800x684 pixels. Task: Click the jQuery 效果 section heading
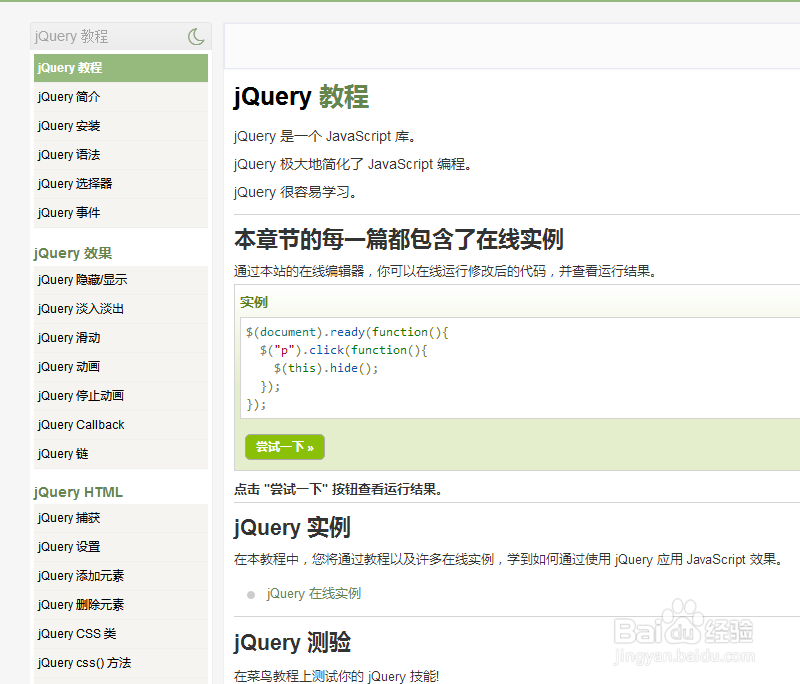pyautogui.click(x=73, y=254)
